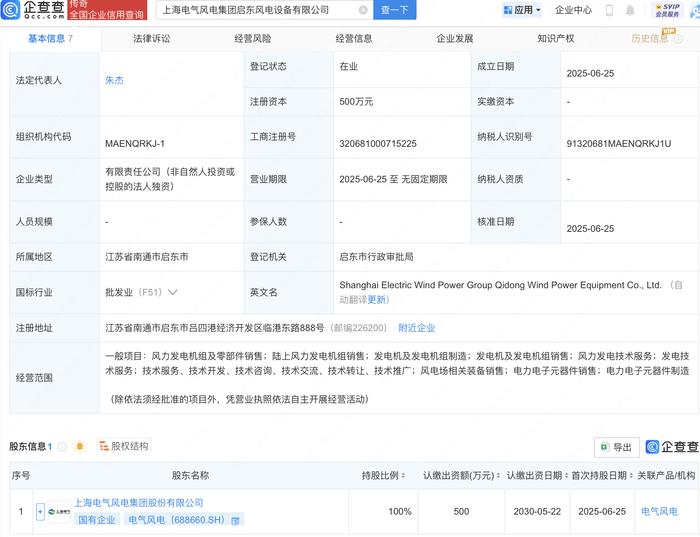Expand the 批发业 (F51) industry chevron
The image size is (700, 537).
pos(173,292)
